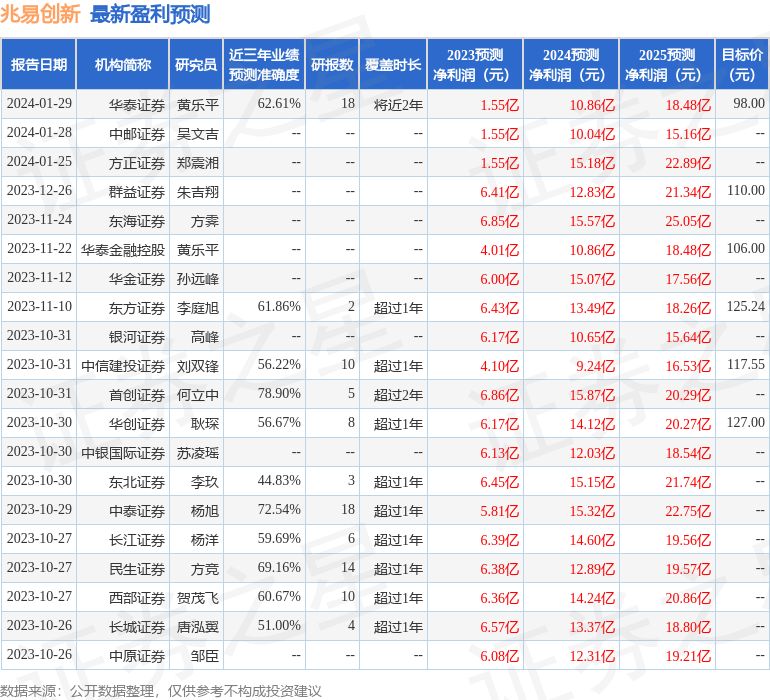Click the 研究员 column header
This screenshot has height=700, width=770.
196,64
